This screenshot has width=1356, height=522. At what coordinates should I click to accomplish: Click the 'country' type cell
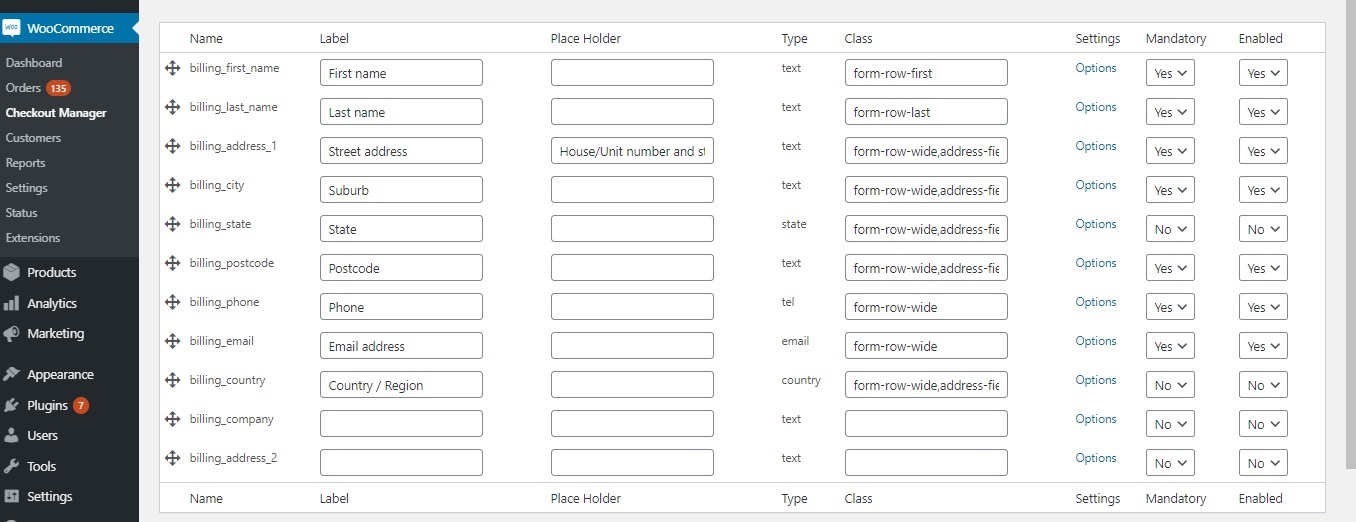point(801,380)
